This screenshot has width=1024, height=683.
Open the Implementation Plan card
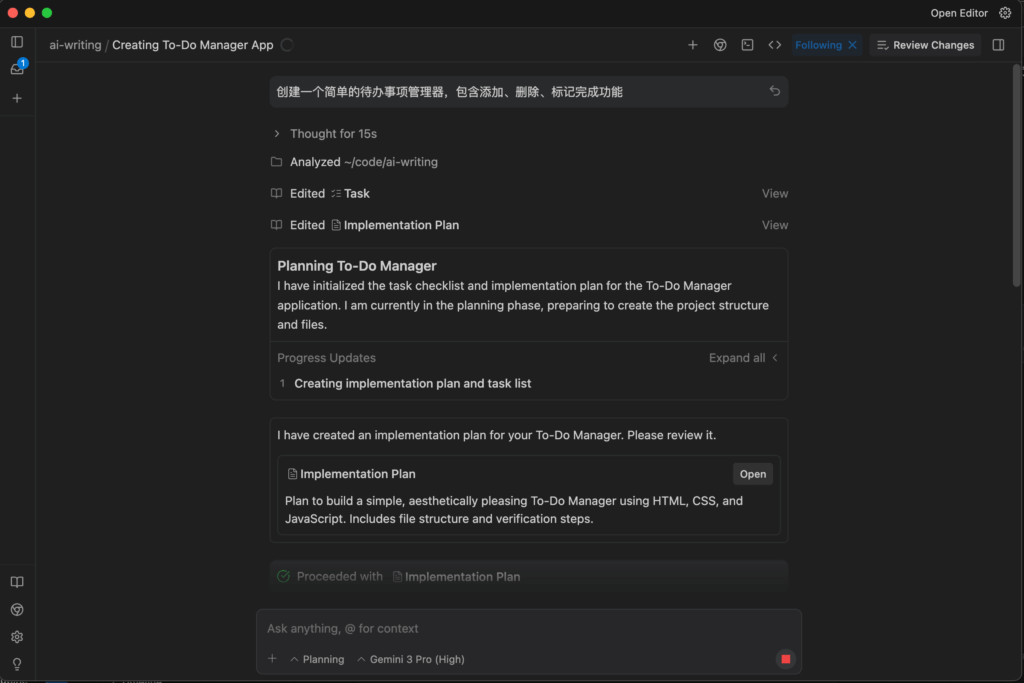coord(752,474)
